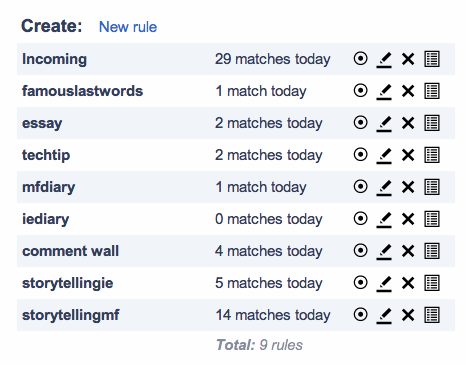This screenshot has width=466, height=365.
Task: Select the comment wall rule name
Action: point(70,251)
